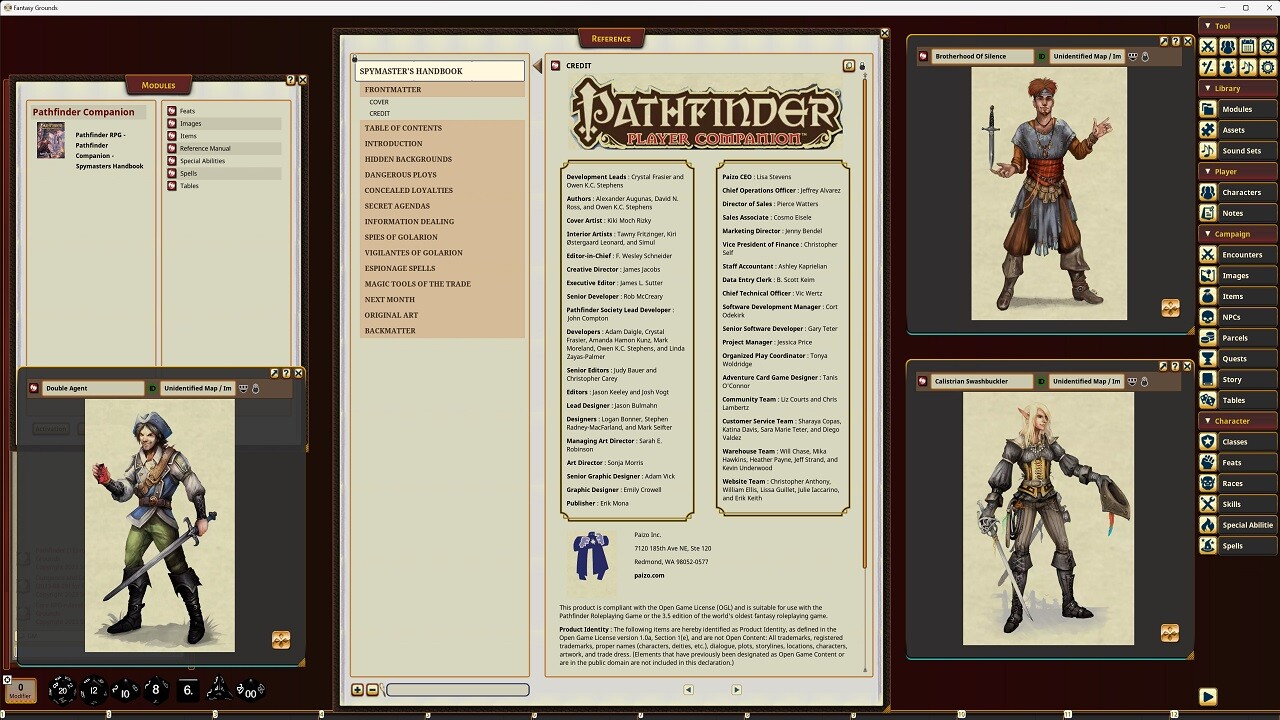The height and width of the screenshot is (720, 1280).
Task: Toggle ID on the Brotherhood Of Silence window
Action: coord(1041,56)
